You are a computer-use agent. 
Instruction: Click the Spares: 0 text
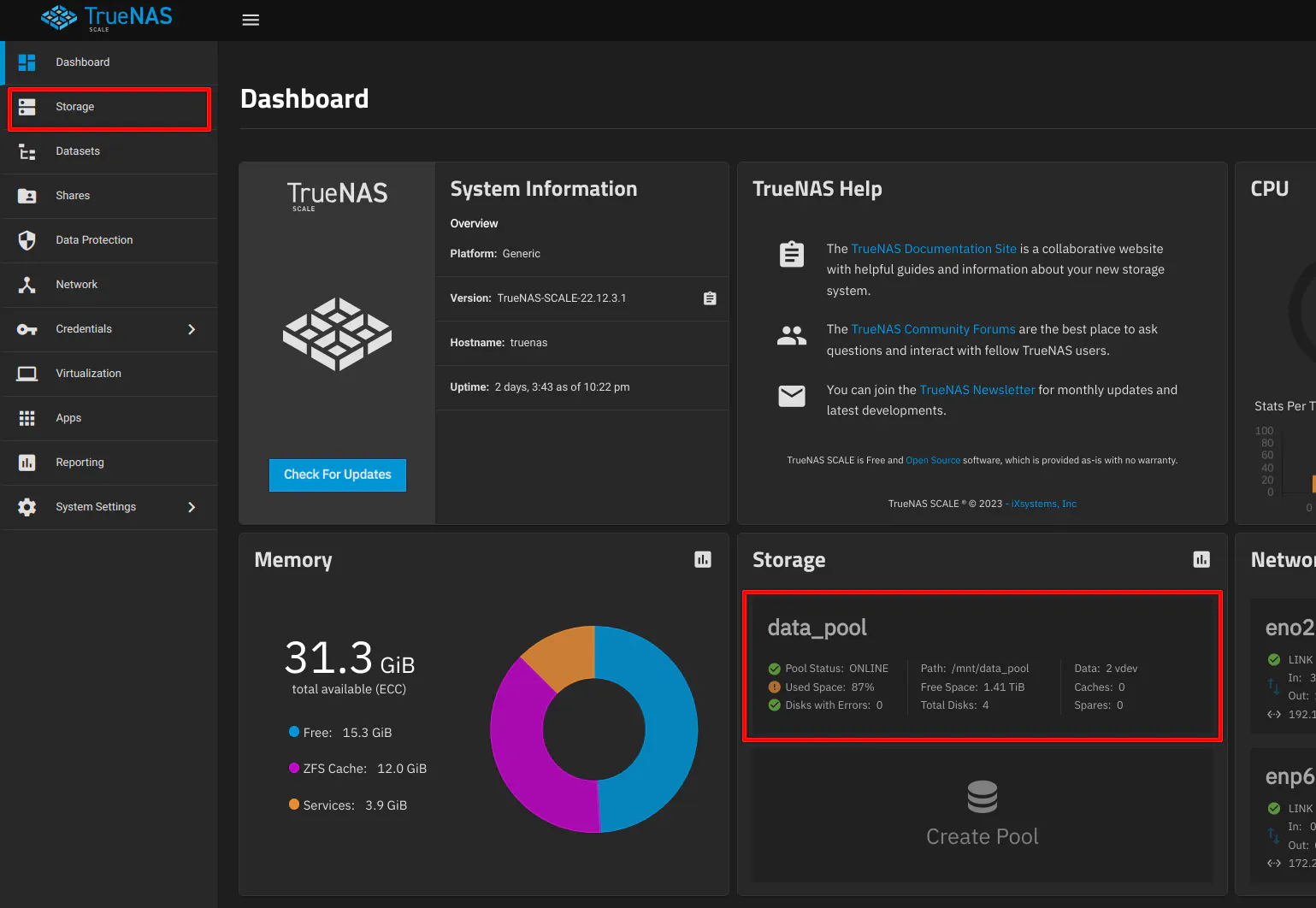(1099, 705)
